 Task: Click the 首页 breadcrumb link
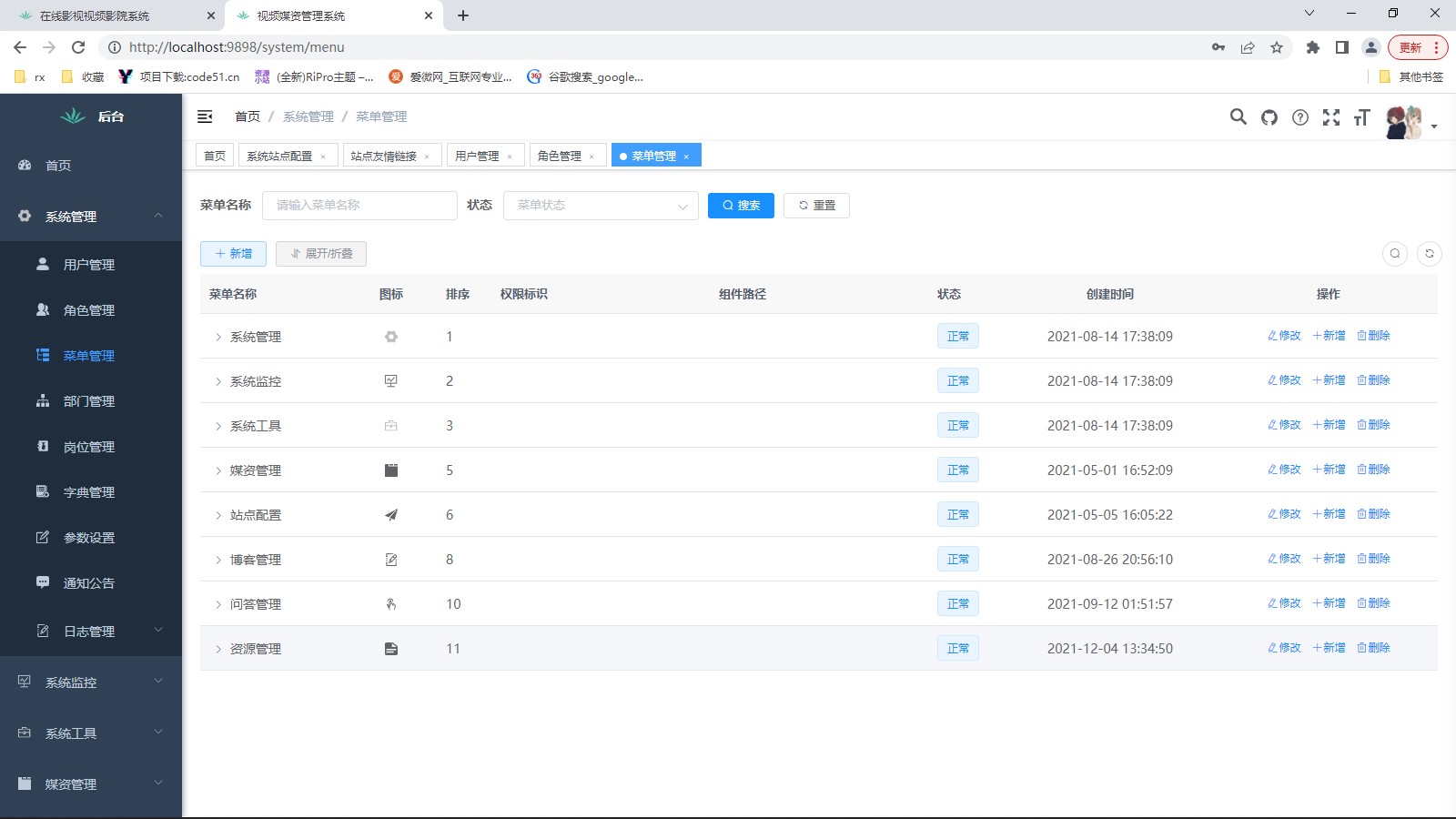tap(248, 116)
